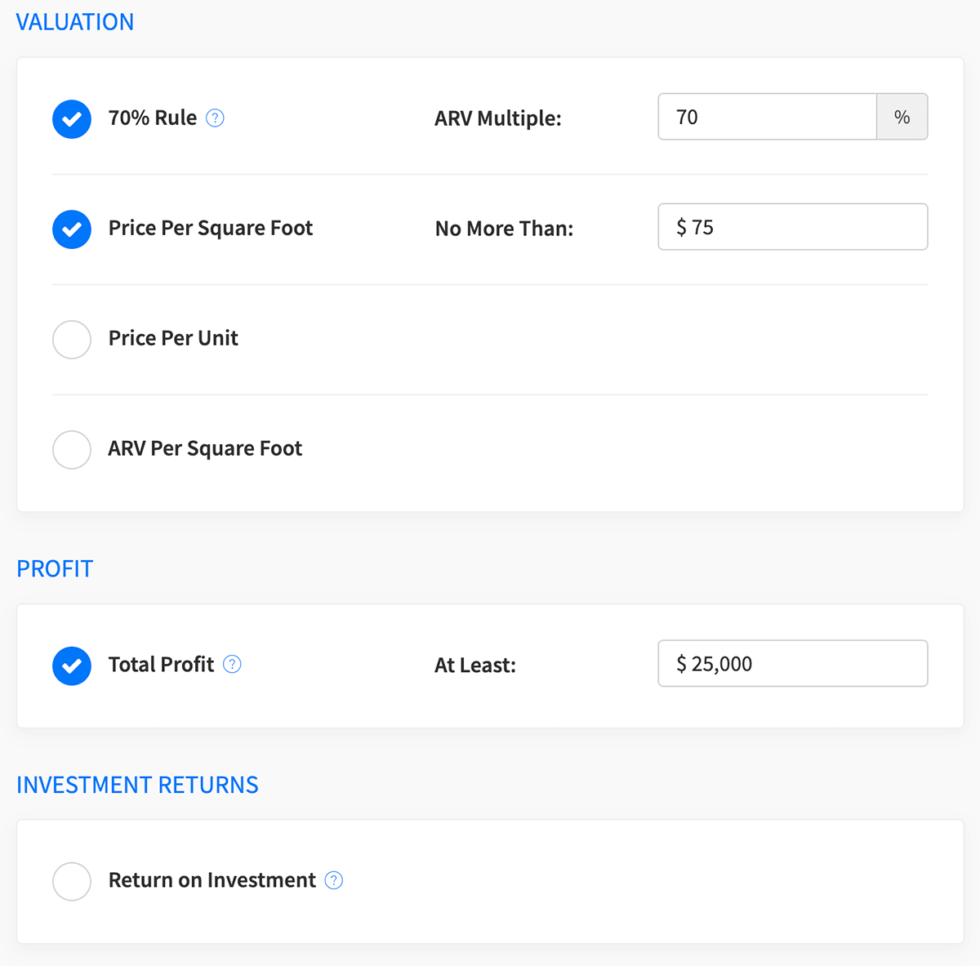Open the 70% Rule help icon
The width and height of the screenshot is (980, 966).
215,118
